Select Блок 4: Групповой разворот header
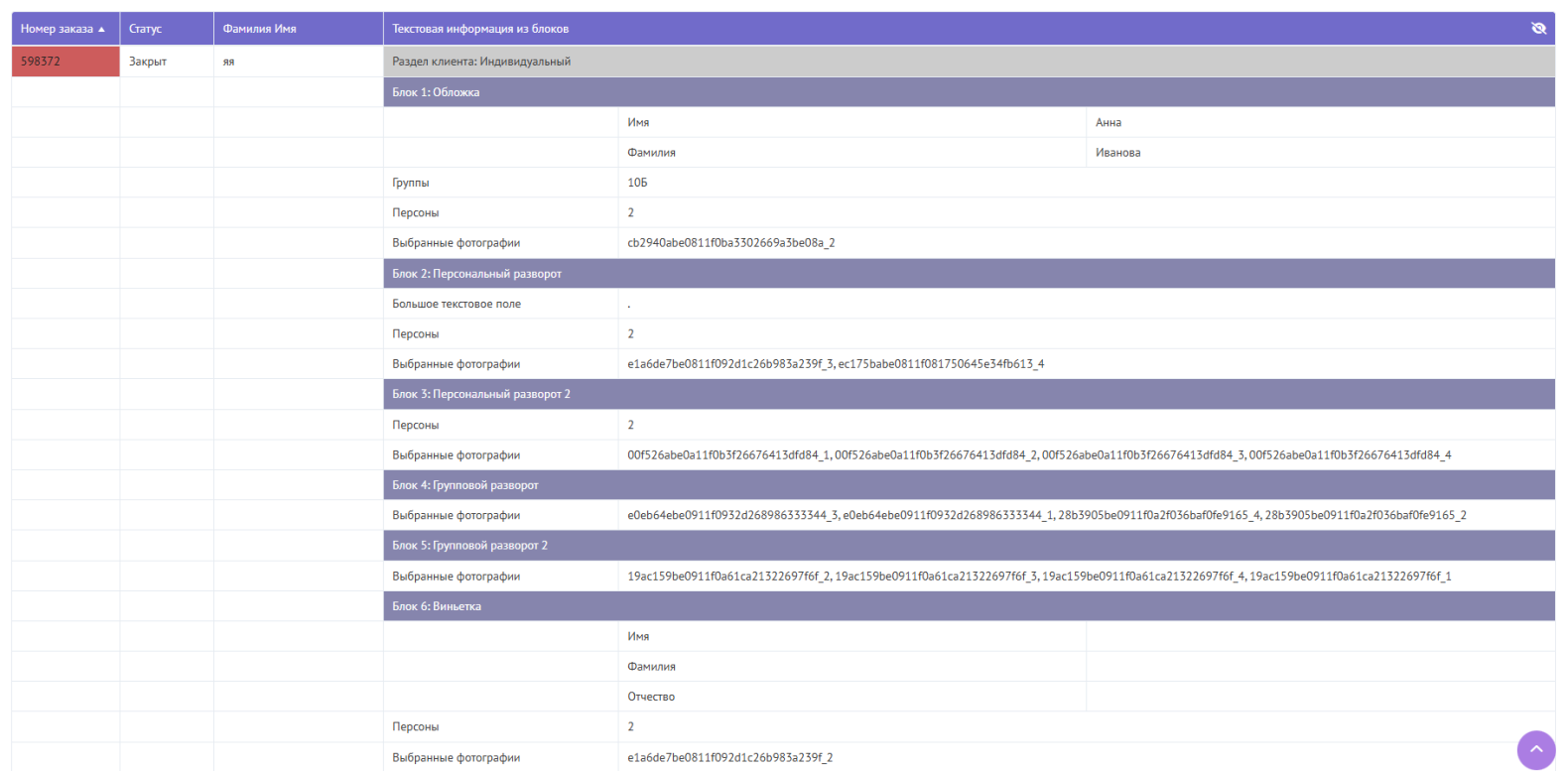This screenshot has width=1568, height=771. pyautogui.click(x=464, y=485)
